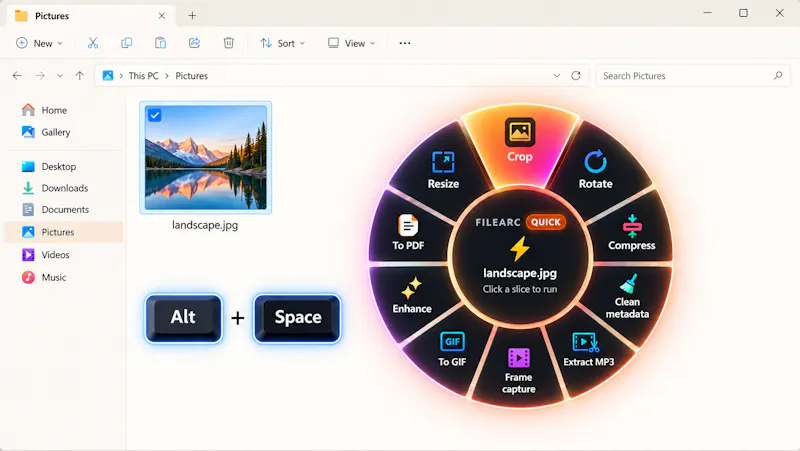Click landscape.jpg text in wheel center

[x=520, y=273]
